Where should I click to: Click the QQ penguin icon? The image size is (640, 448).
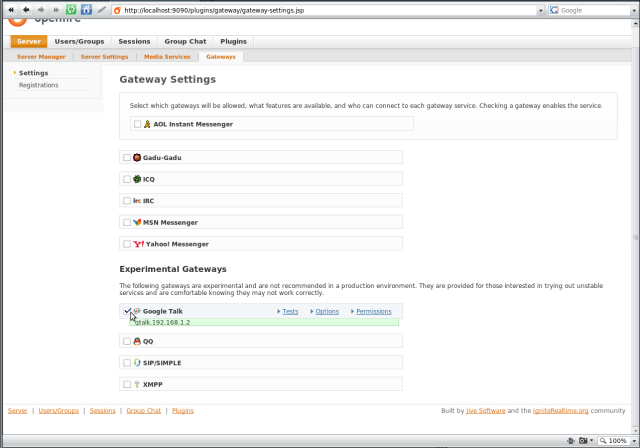137,341
